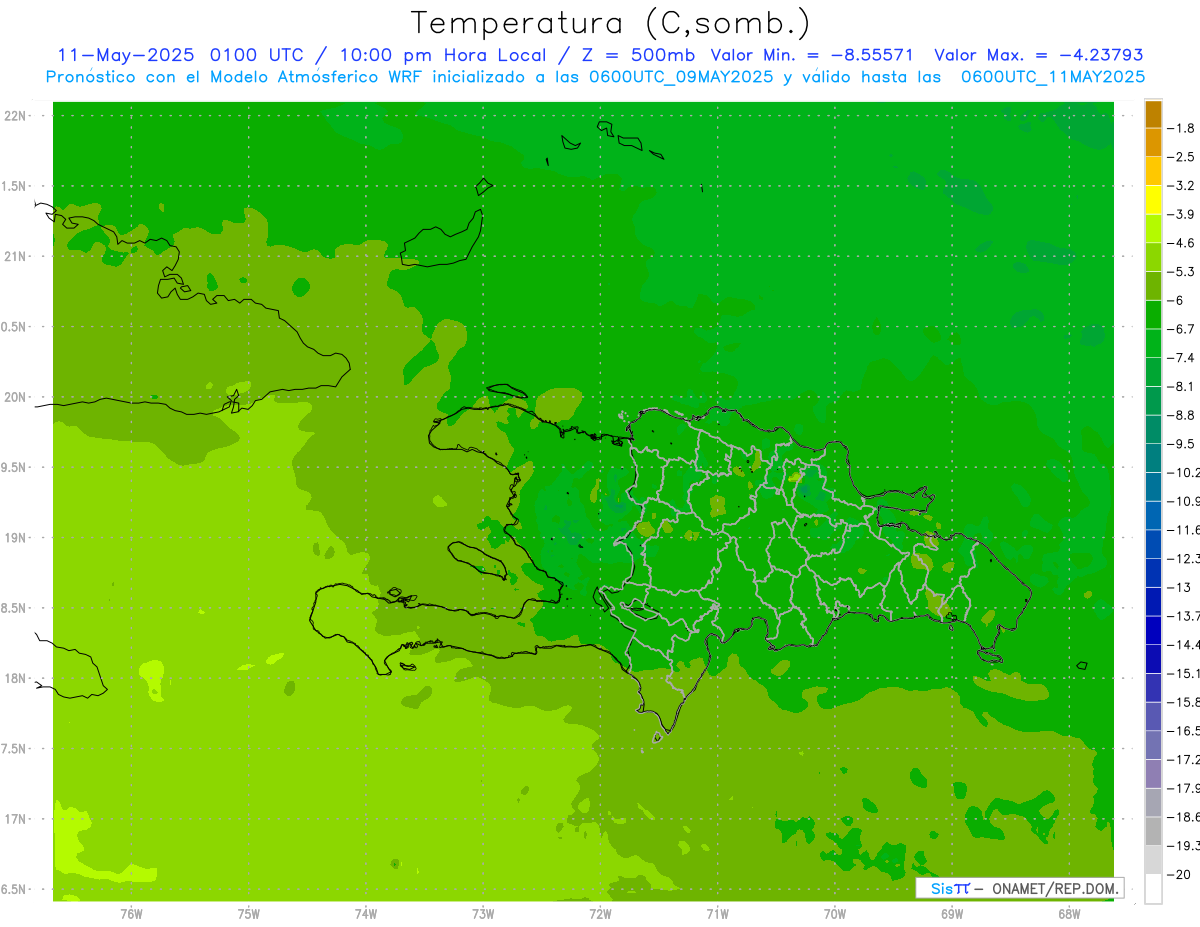Click the 69W longitude axis label
Viewport: 1200px width, 927px height.
click(952, 914)
